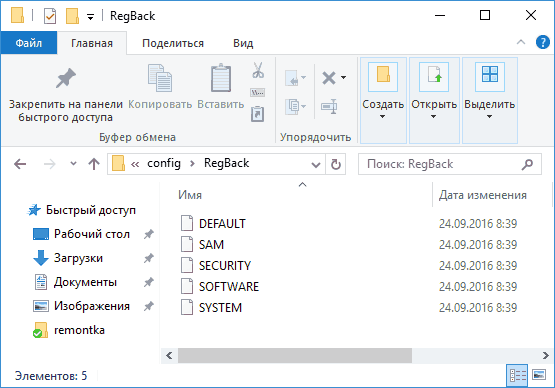Open the Открыть dropdown arrow
Screen dimensions: 555x388
point(433,116)
